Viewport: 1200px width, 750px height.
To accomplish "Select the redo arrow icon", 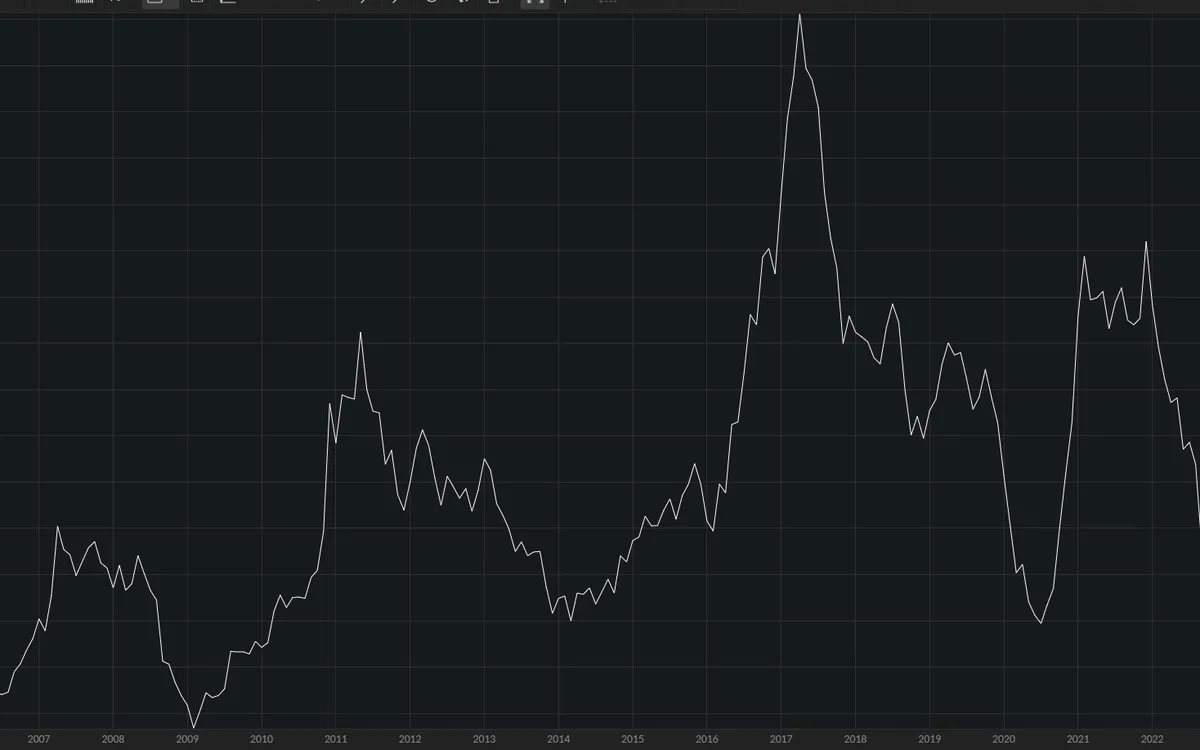I will pos(397,3).
